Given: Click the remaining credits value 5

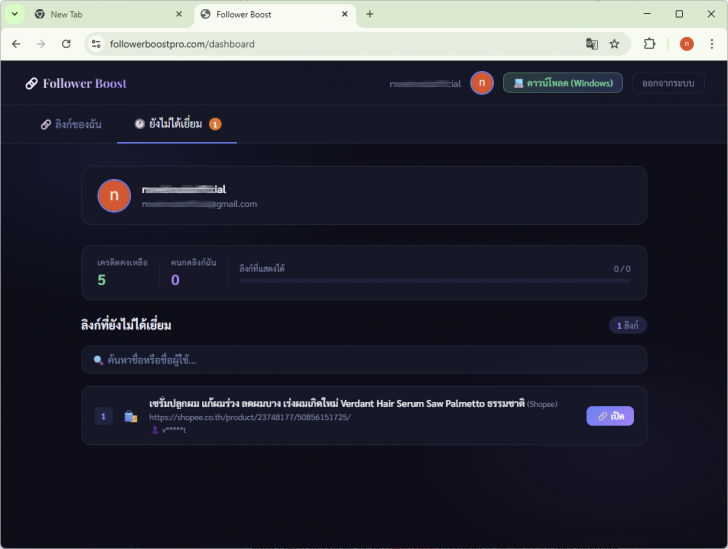Looking at the screenshot, I should point(102,280).
